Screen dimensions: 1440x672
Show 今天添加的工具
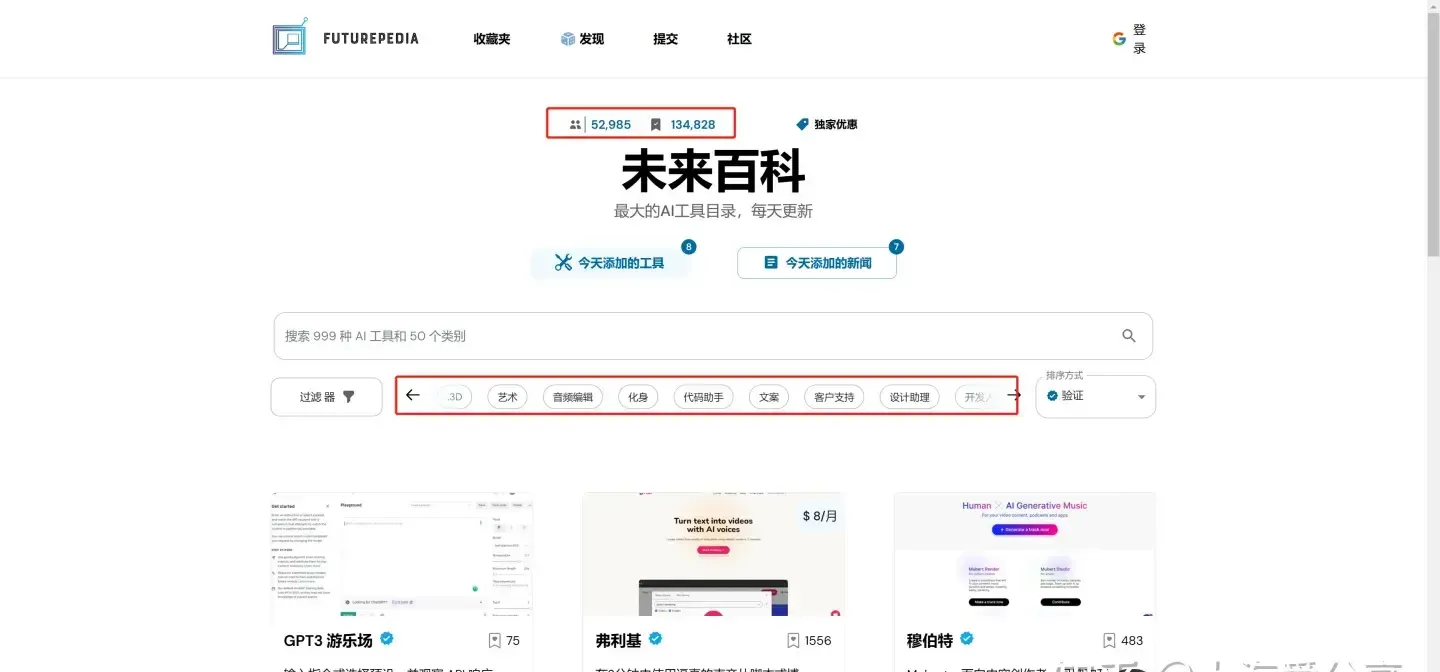[x=611, y=263]
